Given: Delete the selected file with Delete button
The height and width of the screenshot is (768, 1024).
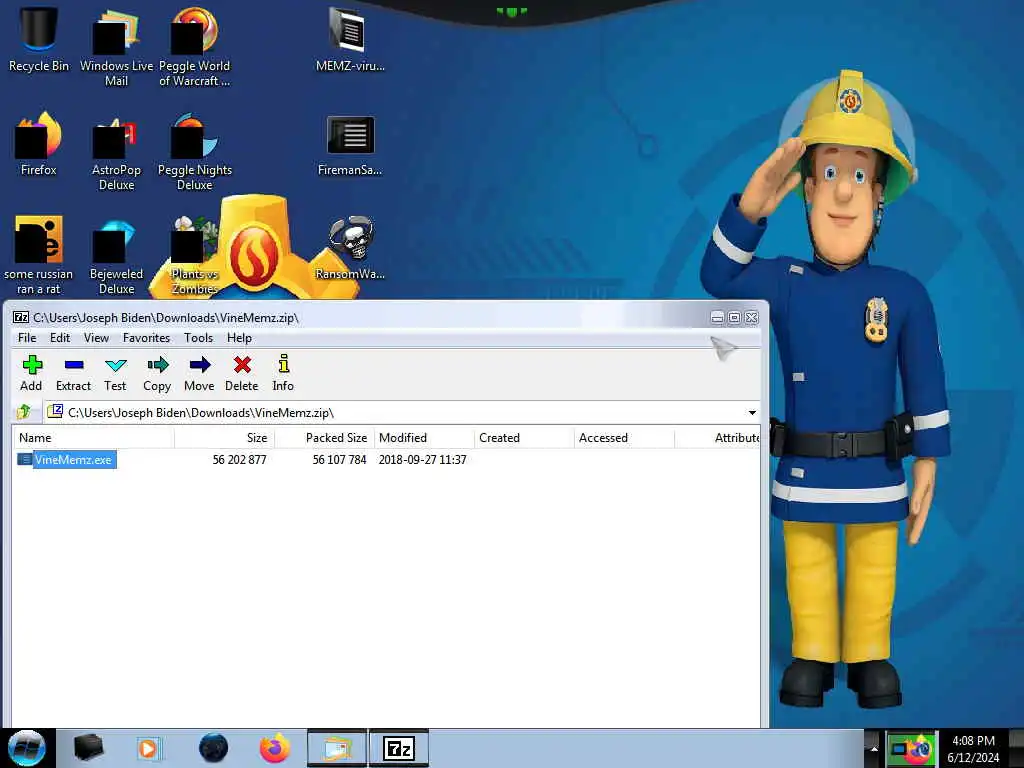Looking at the screenshot, I should (242, 374).
